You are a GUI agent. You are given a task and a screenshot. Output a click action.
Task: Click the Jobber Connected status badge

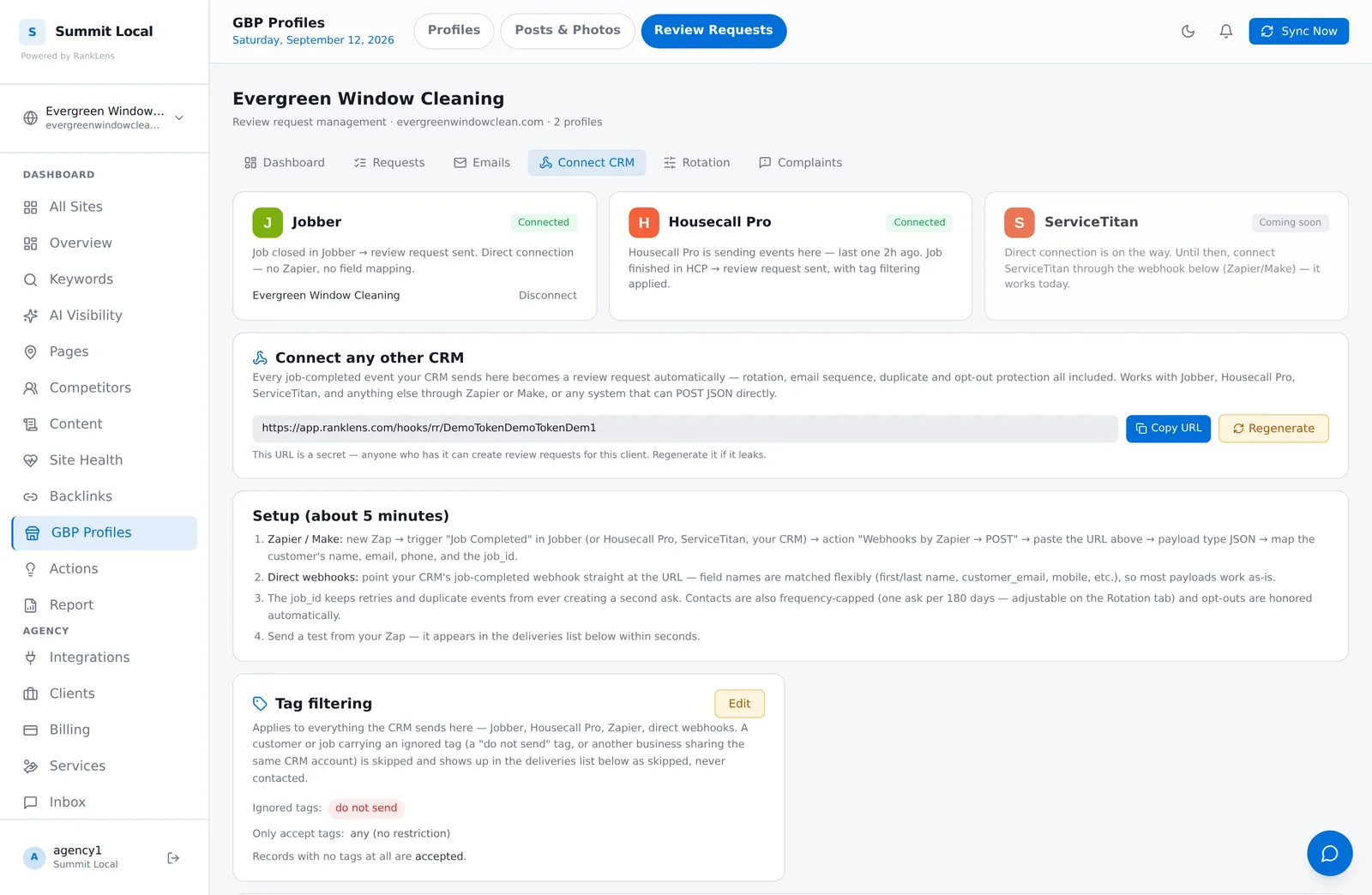(544, 223)
